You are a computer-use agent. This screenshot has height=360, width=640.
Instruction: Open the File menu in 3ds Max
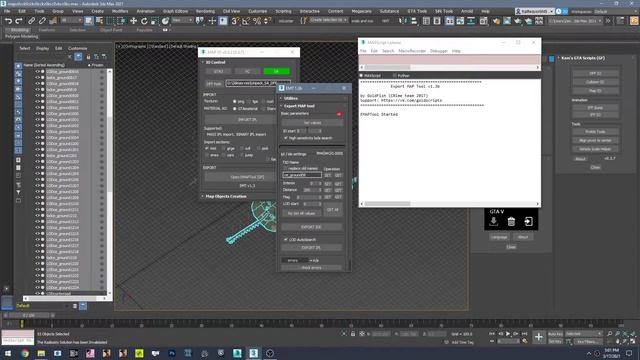click(x=7, y=11)
